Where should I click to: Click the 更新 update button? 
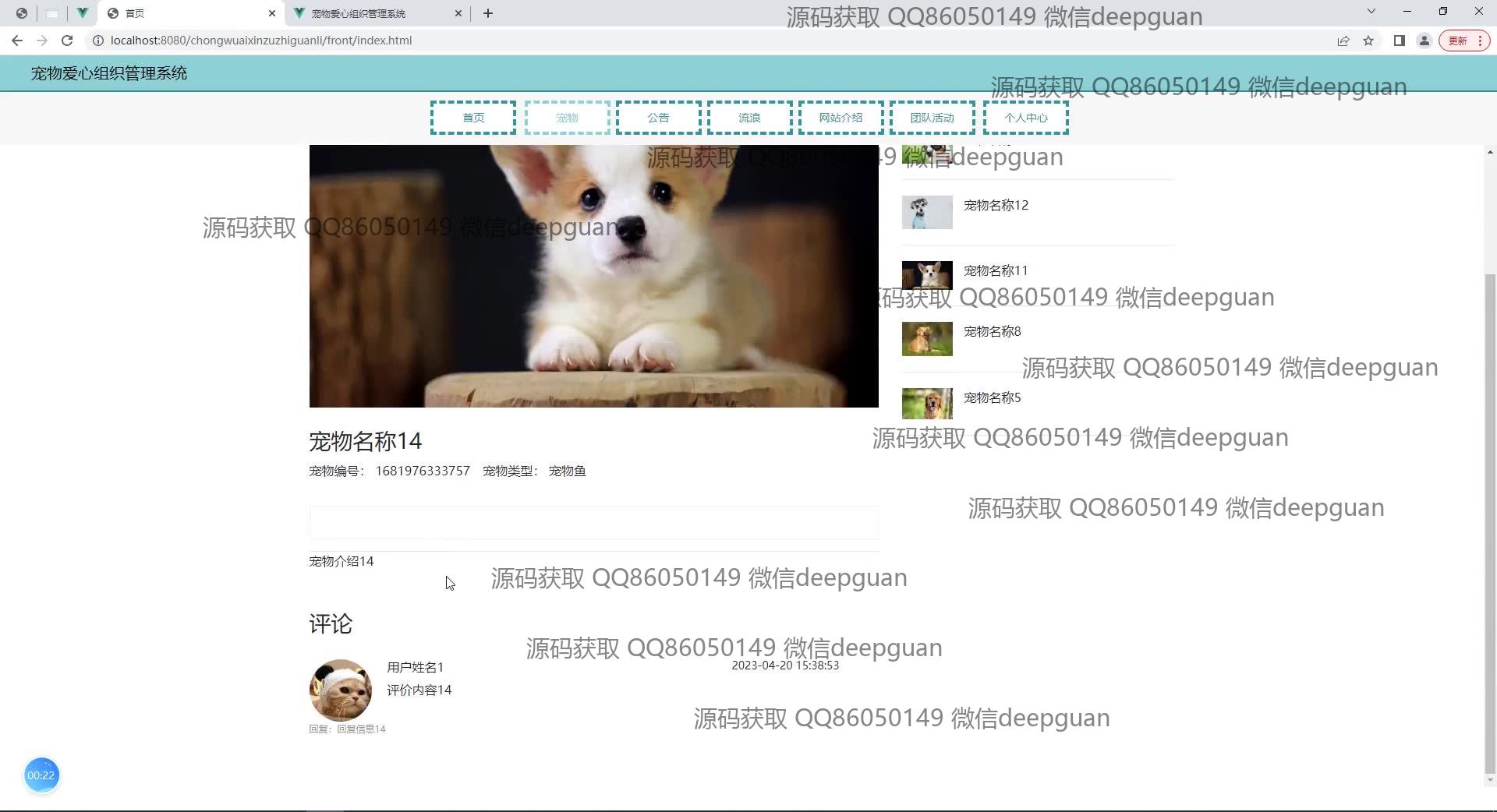(1463, 41)
